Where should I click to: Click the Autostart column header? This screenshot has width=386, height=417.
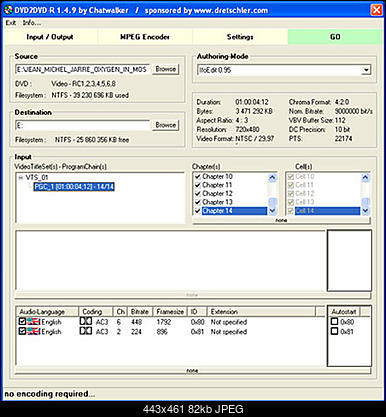pos(344,312)
